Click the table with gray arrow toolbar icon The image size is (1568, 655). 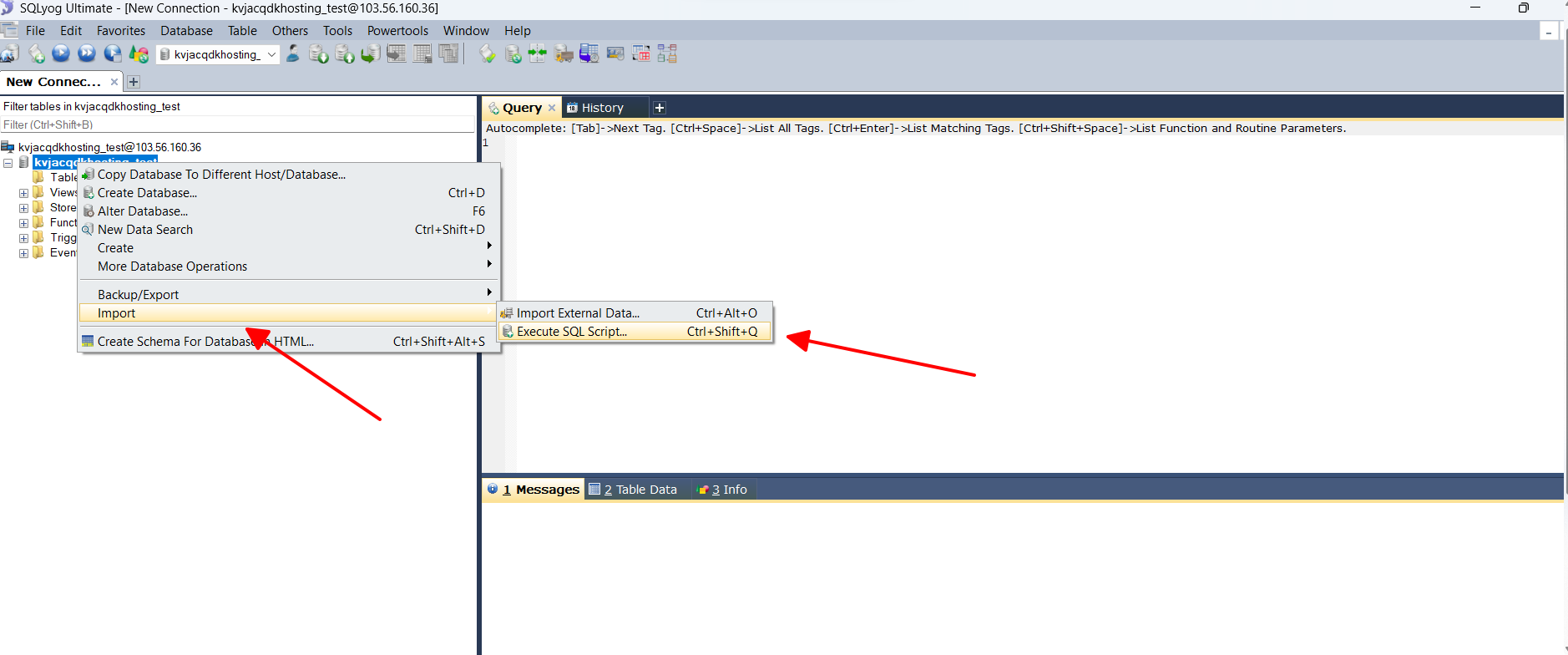(397, 54)
